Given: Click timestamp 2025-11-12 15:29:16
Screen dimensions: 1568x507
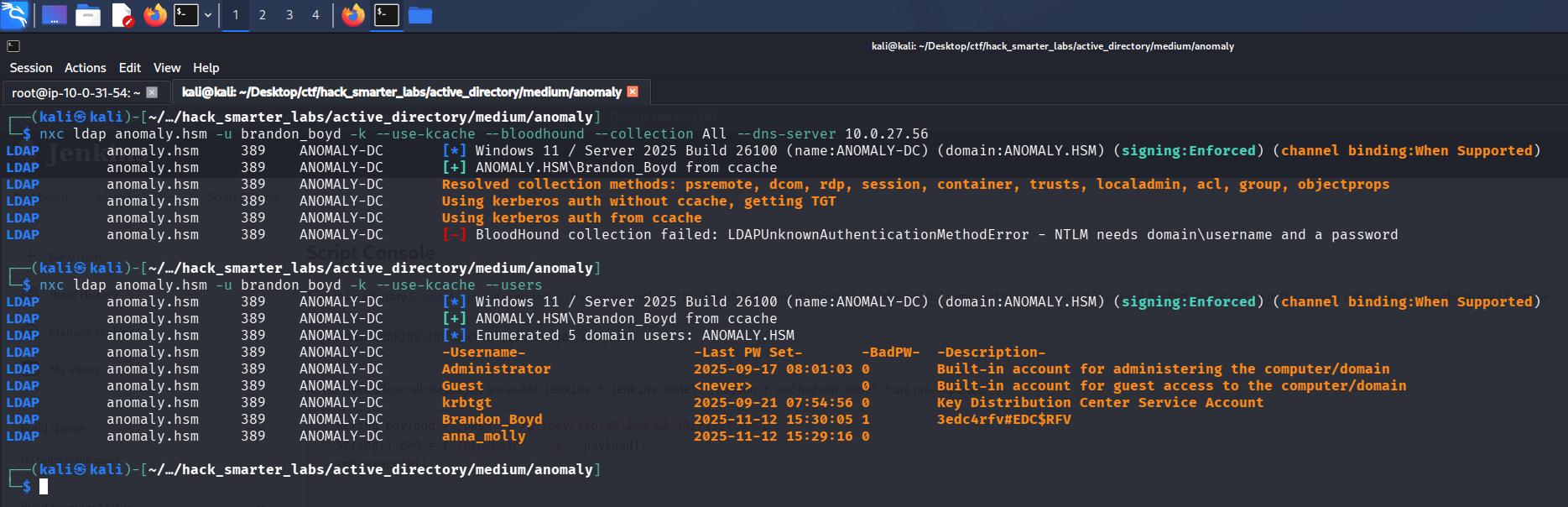Looking at the screenshot, I should (x=774, y=436).
